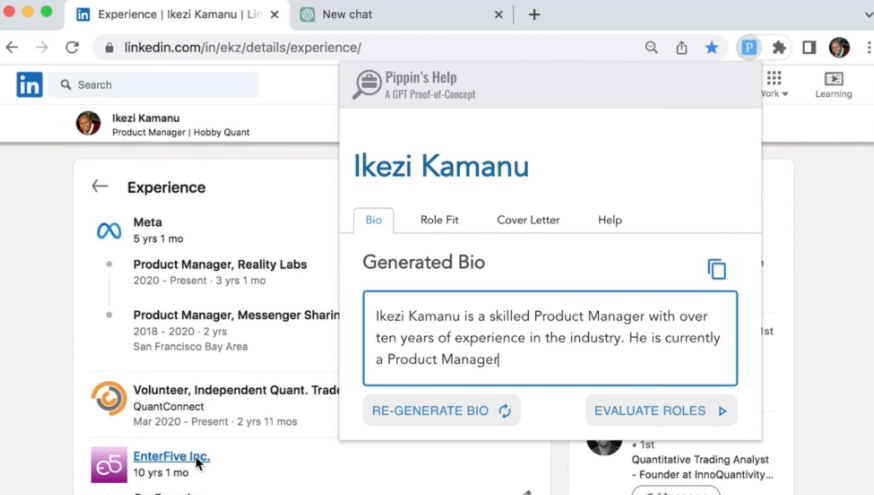This screenshot has height=495, width=874.
Task: Click the EnterFive e5 logo
Action: coord(109,464)
